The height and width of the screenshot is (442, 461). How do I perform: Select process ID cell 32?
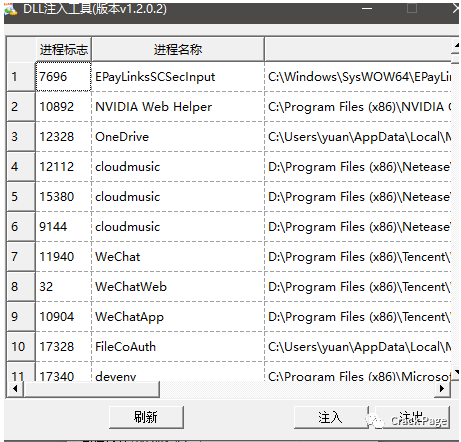pyautogui.click(x=63, y=287)
